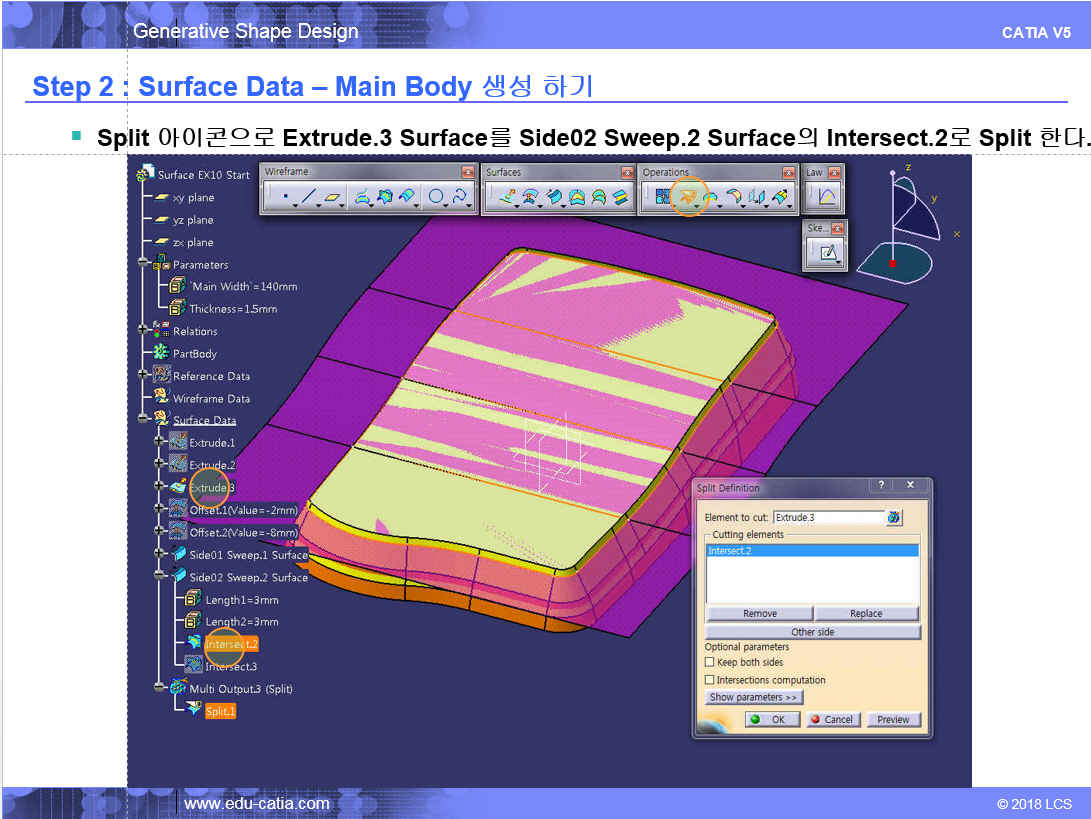Expand the Relations node in the tree
The width and height of the screenshot is (1091, 819).
144,331
